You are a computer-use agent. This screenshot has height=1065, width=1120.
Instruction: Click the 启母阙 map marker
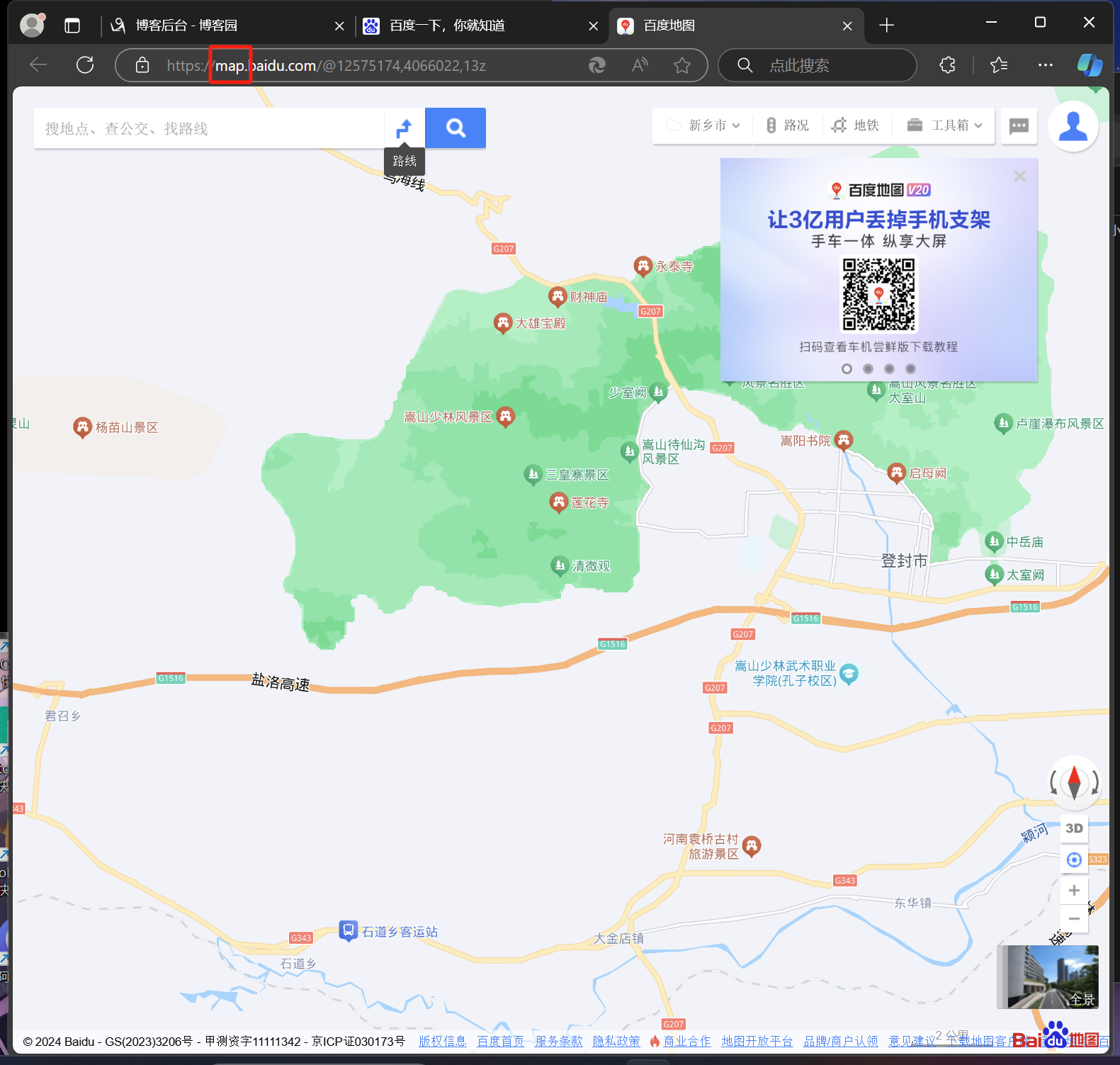[x=897, y=473]
